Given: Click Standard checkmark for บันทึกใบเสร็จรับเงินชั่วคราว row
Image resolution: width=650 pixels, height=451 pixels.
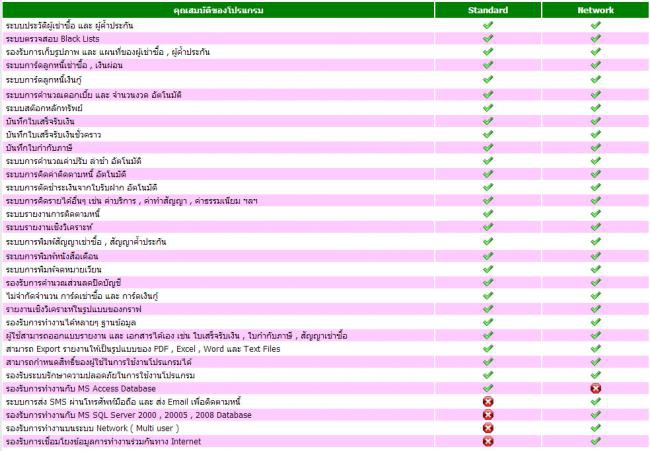Looking at the screenshot, I should (488, 135).
